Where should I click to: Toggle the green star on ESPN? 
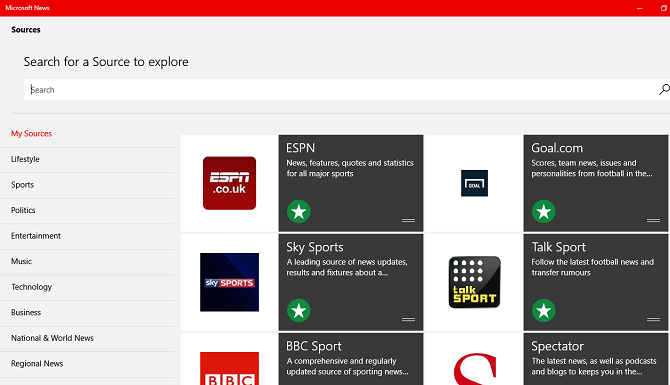point(299,212)
